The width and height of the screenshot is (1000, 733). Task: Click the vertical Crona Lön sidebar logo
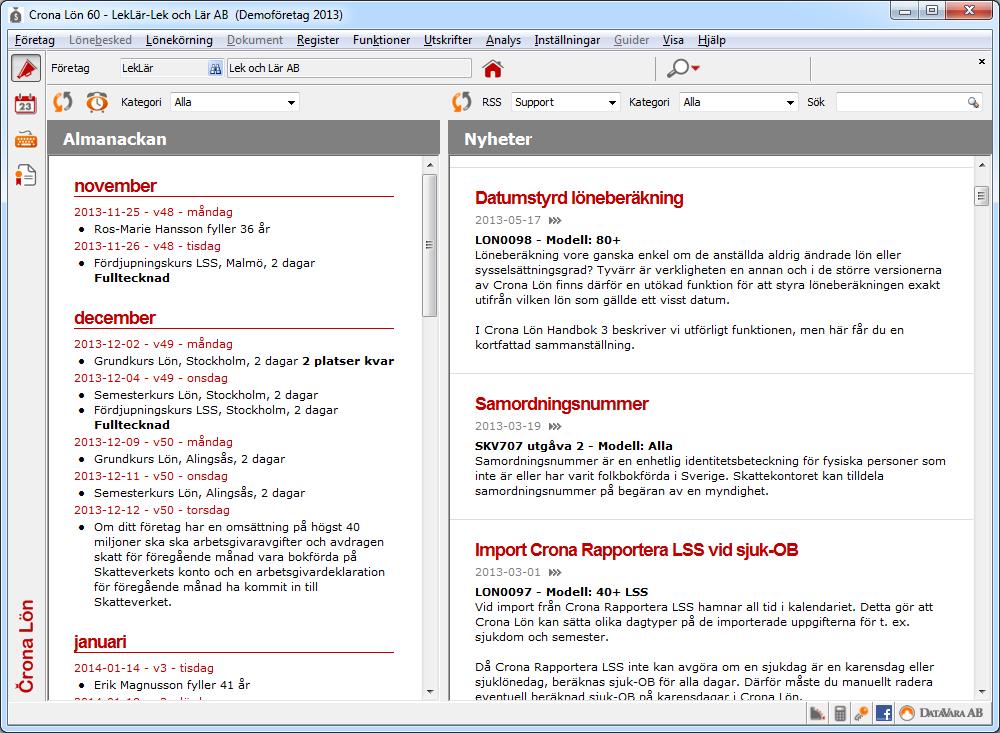(x=26, y=646)
